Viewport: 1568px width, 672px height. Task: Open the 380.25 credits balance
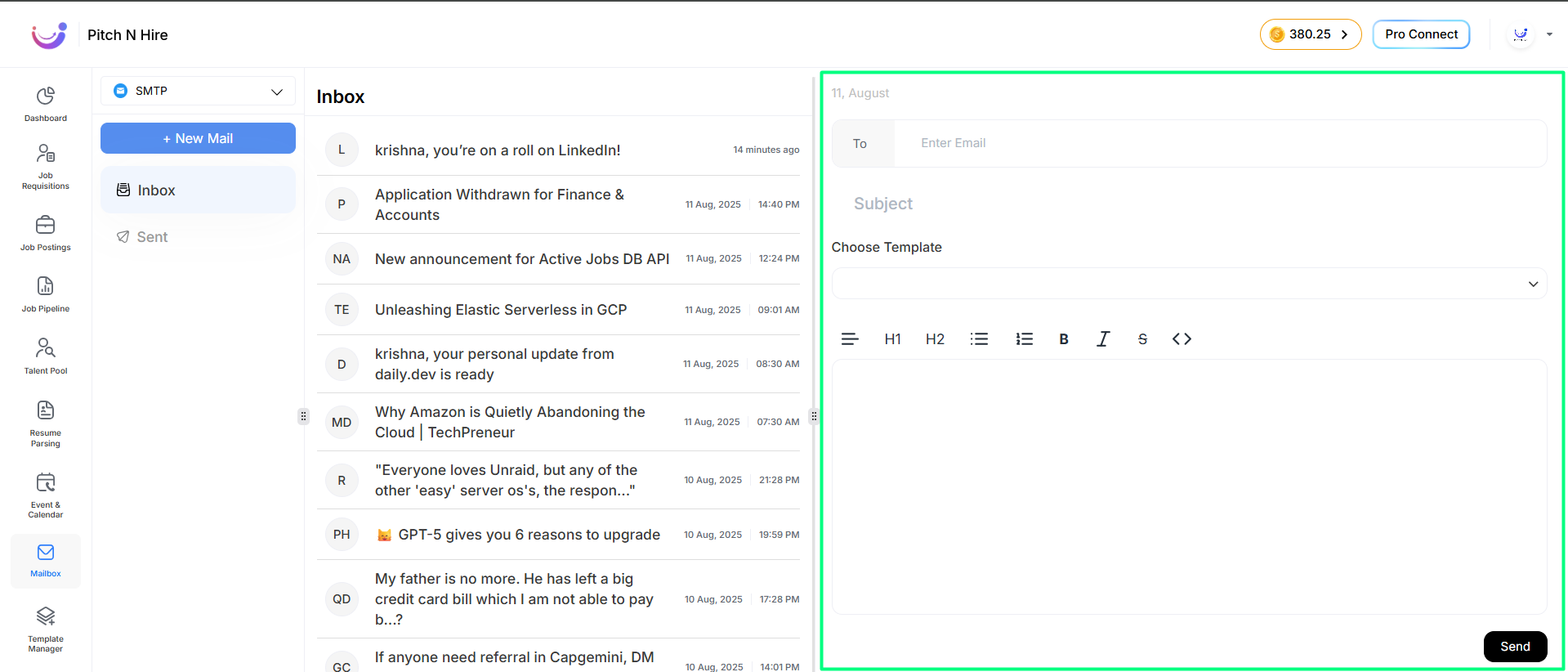[x=1310, y=34]
